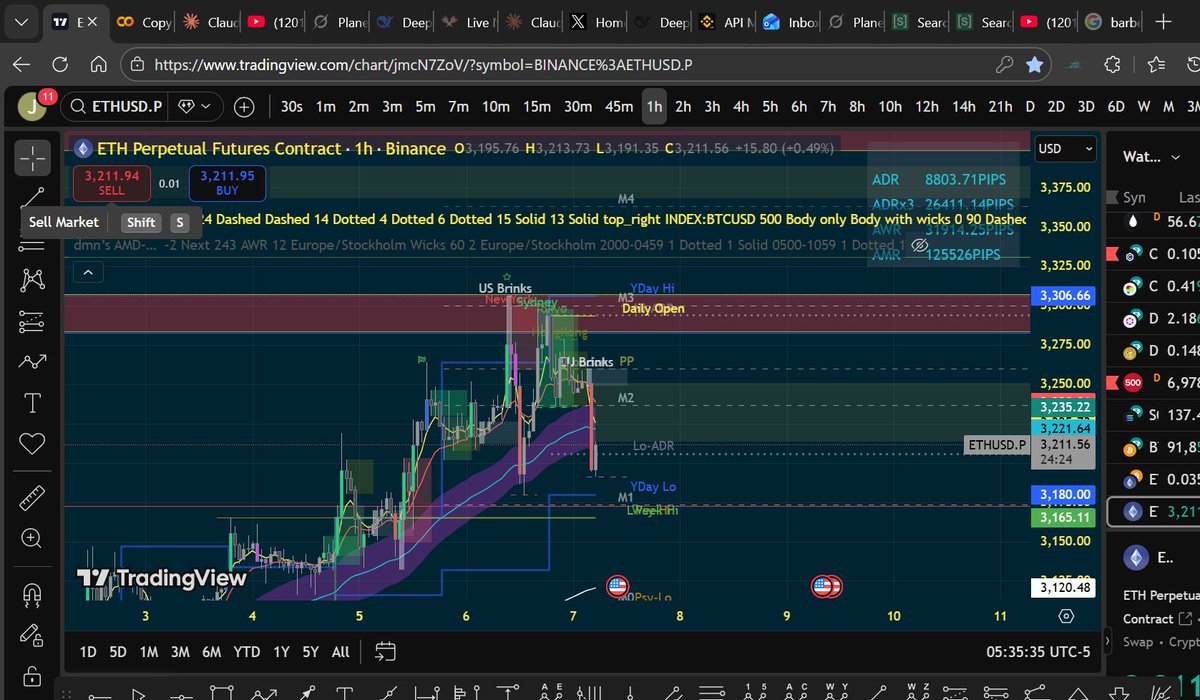Select the 3,306.66 red price label
Screen dimensions: 1200x700
click(x=1064, y=295)
